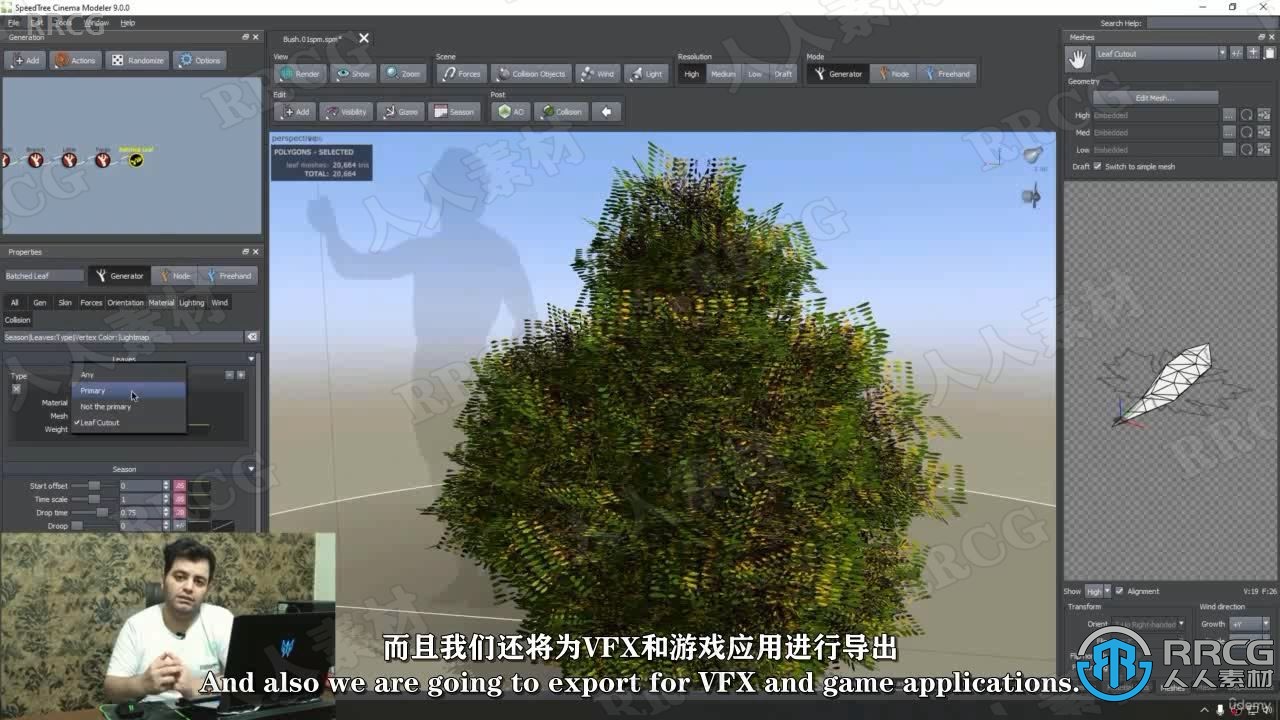Switch properties to Node mode
Viewport: 1280px width, 720px height.
coord(173,276)
